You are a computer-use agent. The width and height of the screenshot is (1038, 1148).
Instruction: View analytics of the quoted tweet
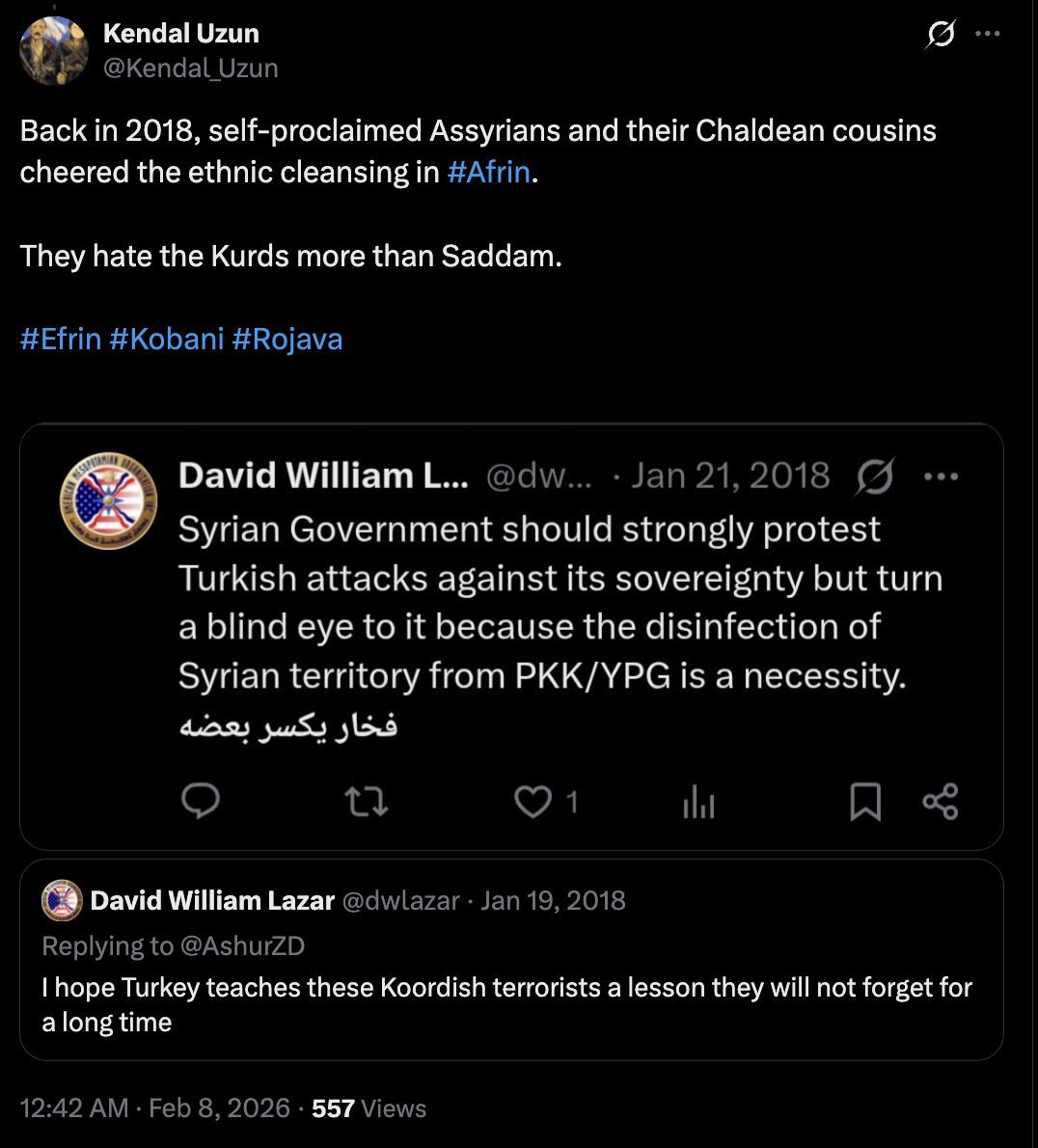(x=698, y=801)
